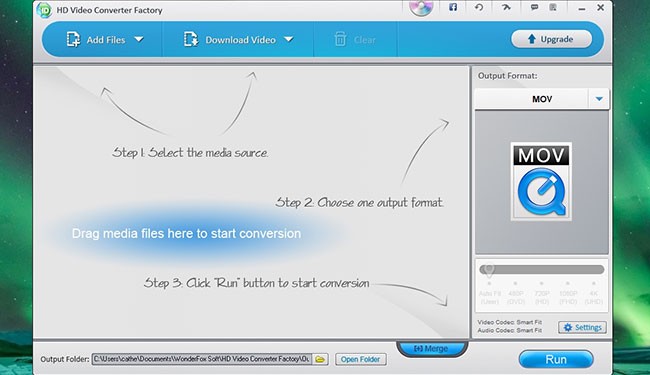Image resolution: width=650 pixels, height=375 pixels.
Task: Open the disc icon in title bar
Action: pyautogui.click(x=421, y=7)
